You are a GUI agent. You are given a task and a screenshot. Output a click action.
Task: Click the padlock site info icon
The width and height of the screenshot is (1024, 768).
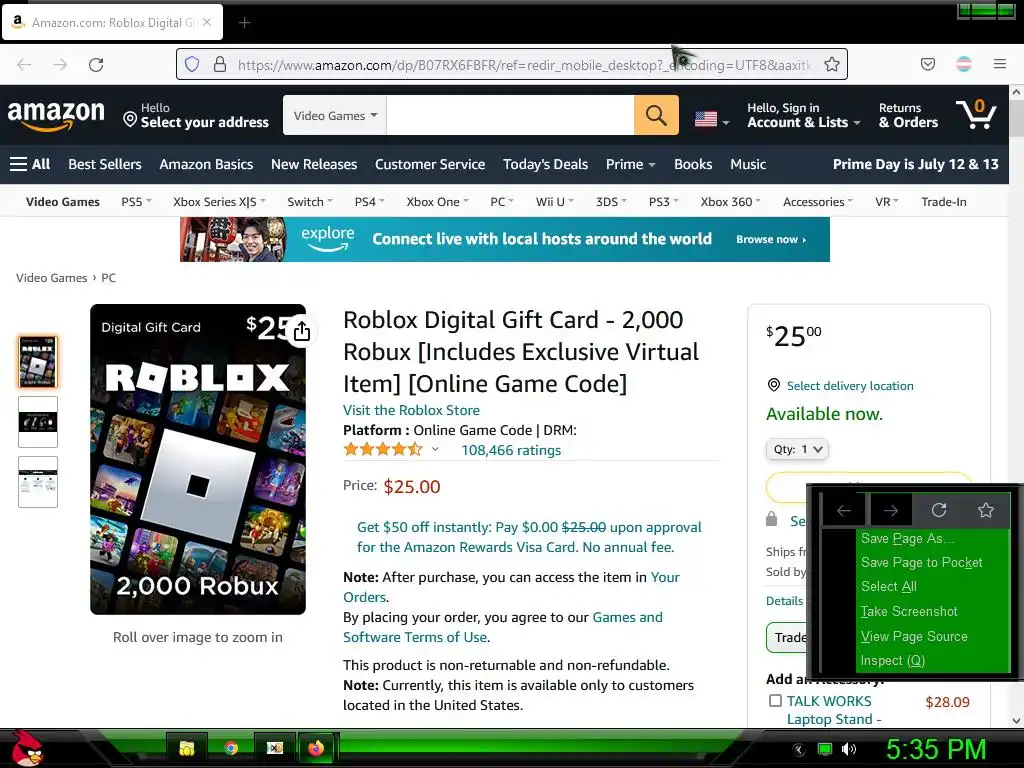(220, 64)
